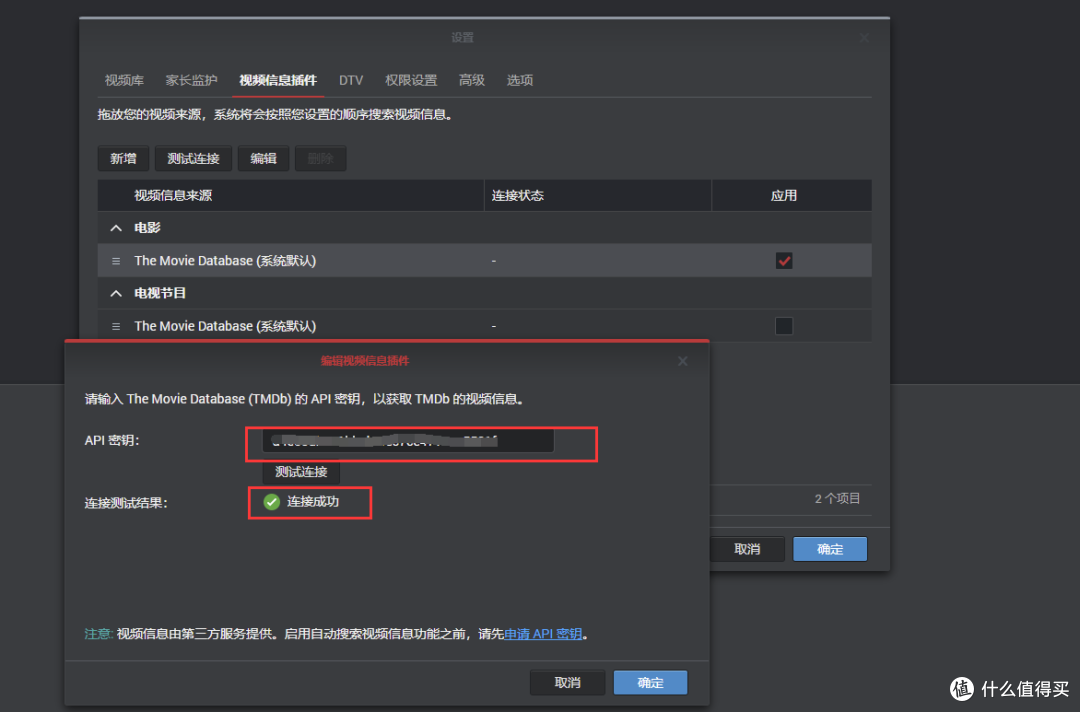Open the 申请 API 密钥 link
This screenshot has width=1080, height=712.
(543, 634)
